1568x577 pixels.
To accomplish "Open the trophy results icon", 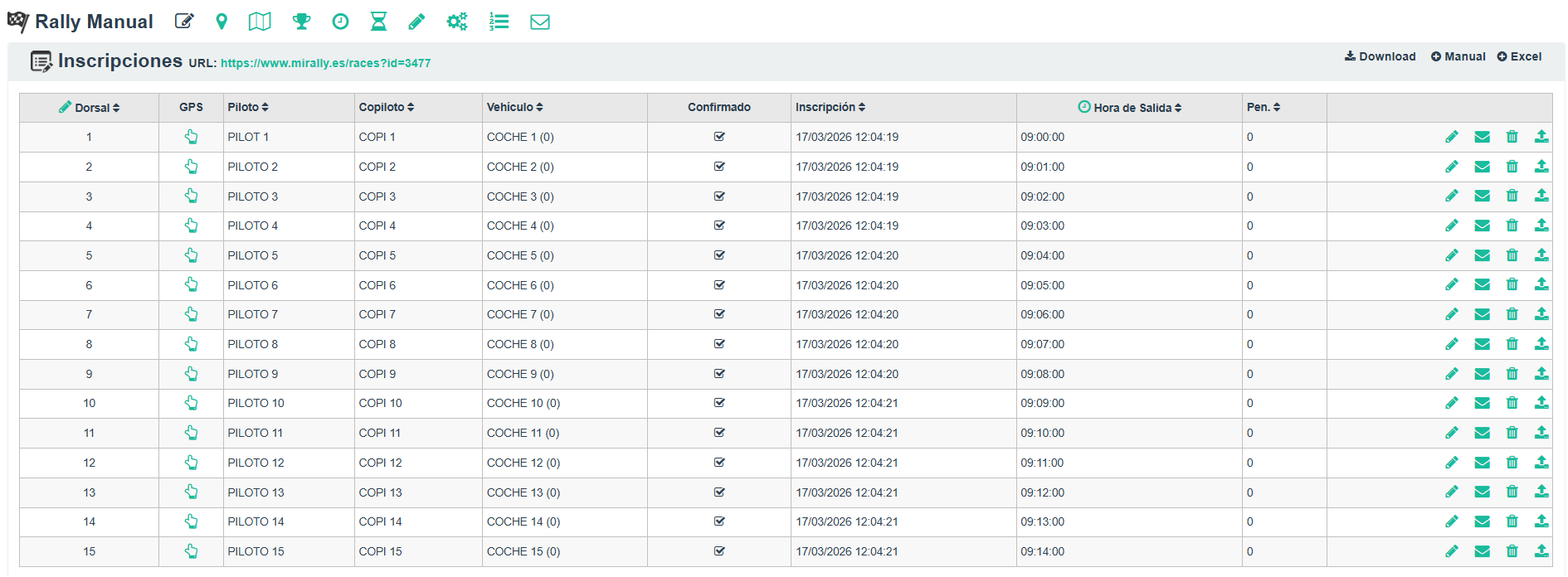I will (x=302, y=22).
